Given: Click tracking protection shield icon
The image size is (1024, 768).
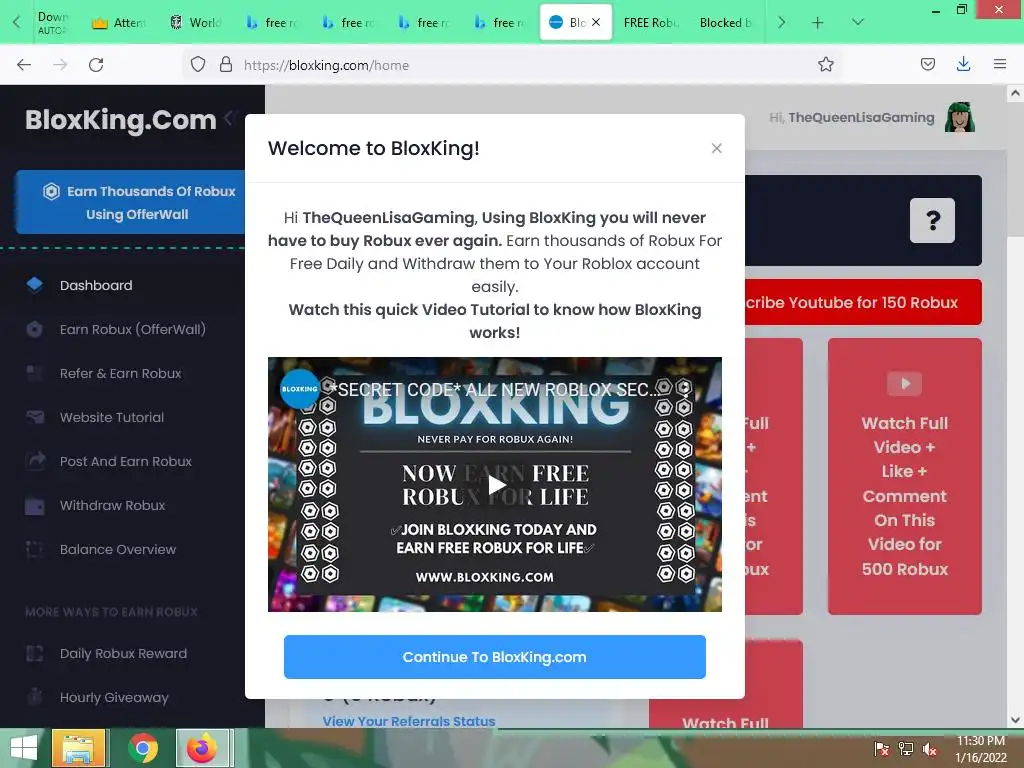Looking at the screenshot, I should coord(198,64).
